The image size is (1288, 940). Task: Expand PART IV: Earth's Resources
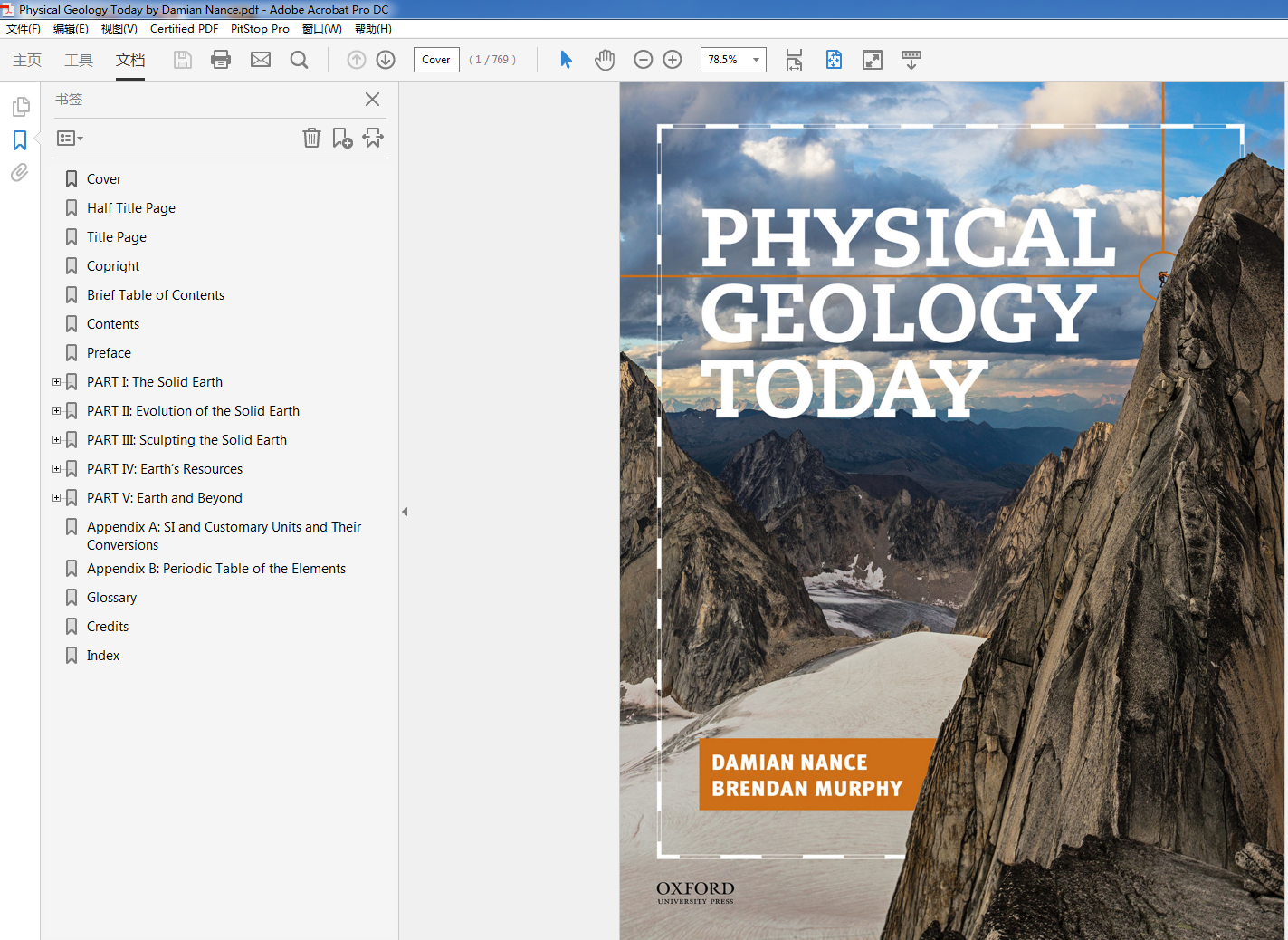(56, 469)
